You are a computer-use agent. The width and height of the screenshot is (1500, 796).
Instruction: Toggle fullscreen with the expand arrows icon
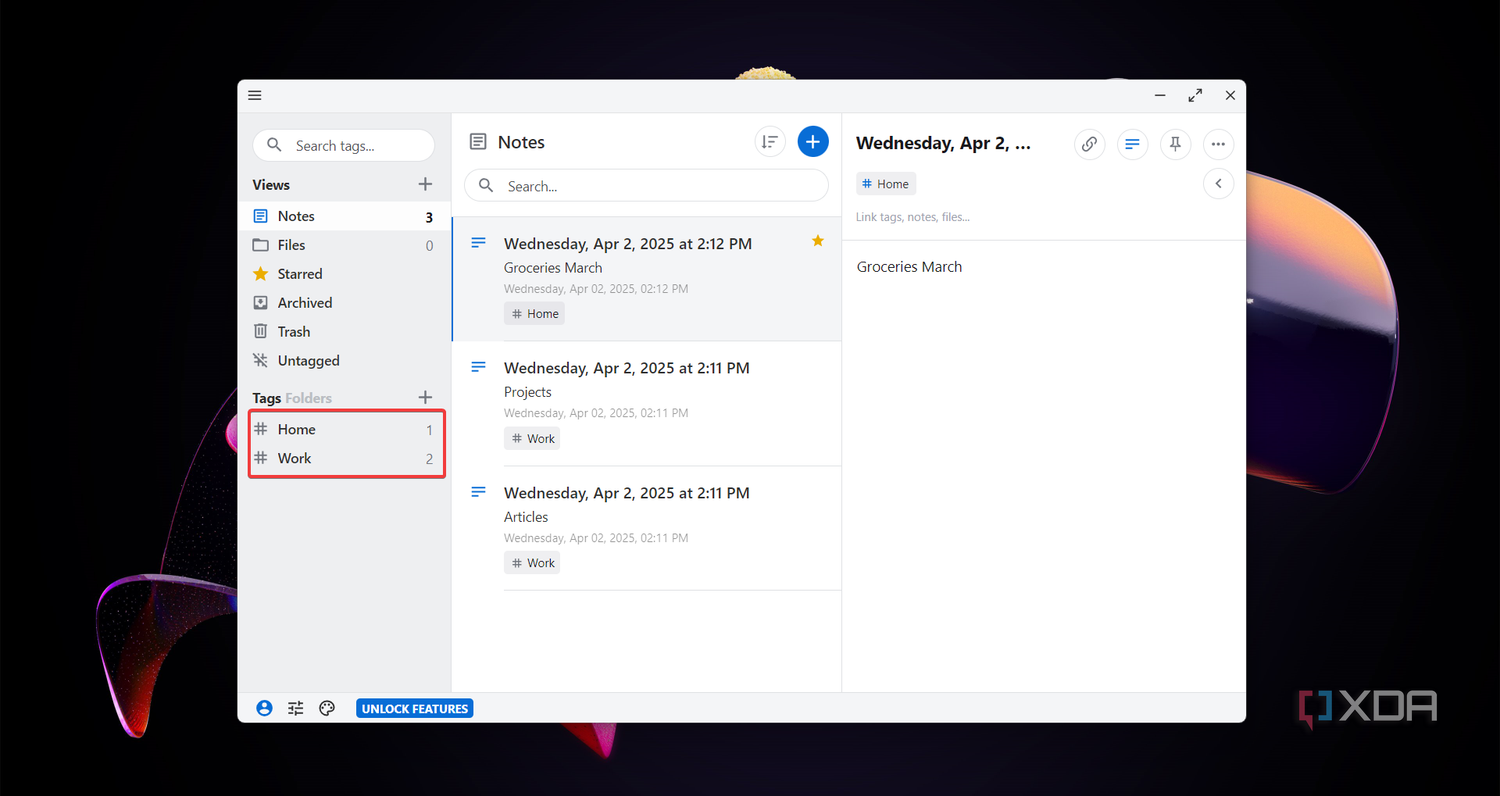coord(1195,96)
